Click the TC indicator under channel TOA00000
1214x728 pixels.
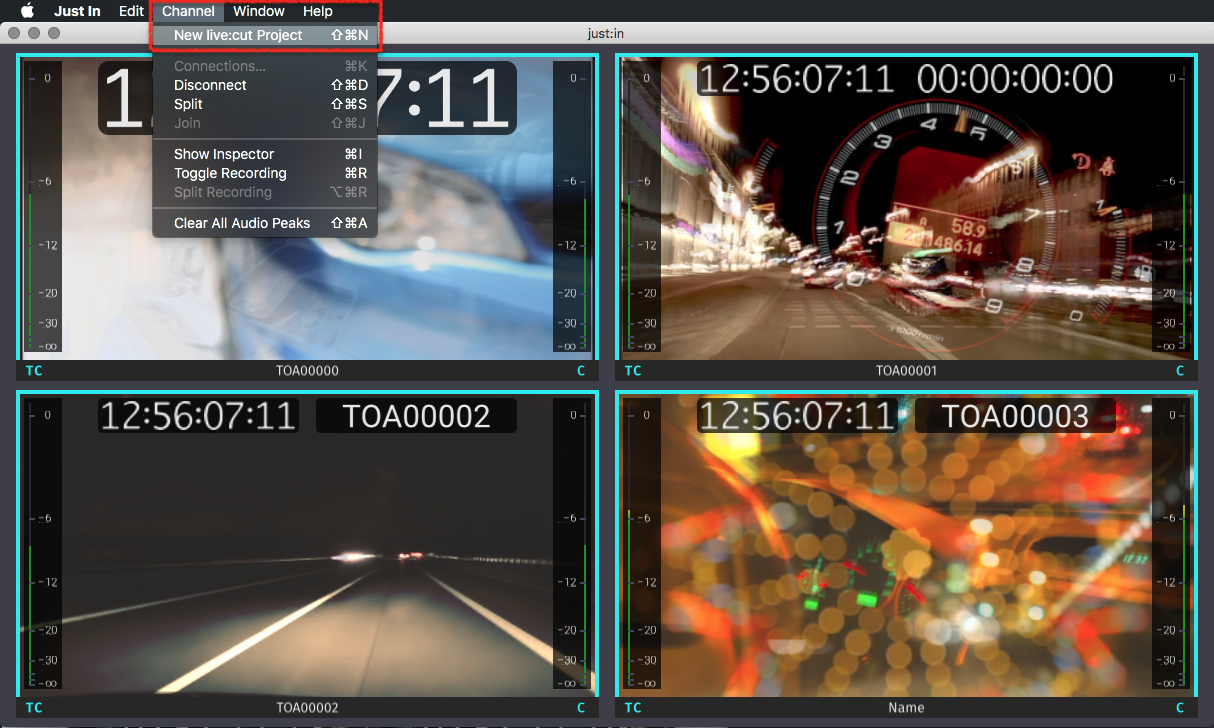[34, 371]
